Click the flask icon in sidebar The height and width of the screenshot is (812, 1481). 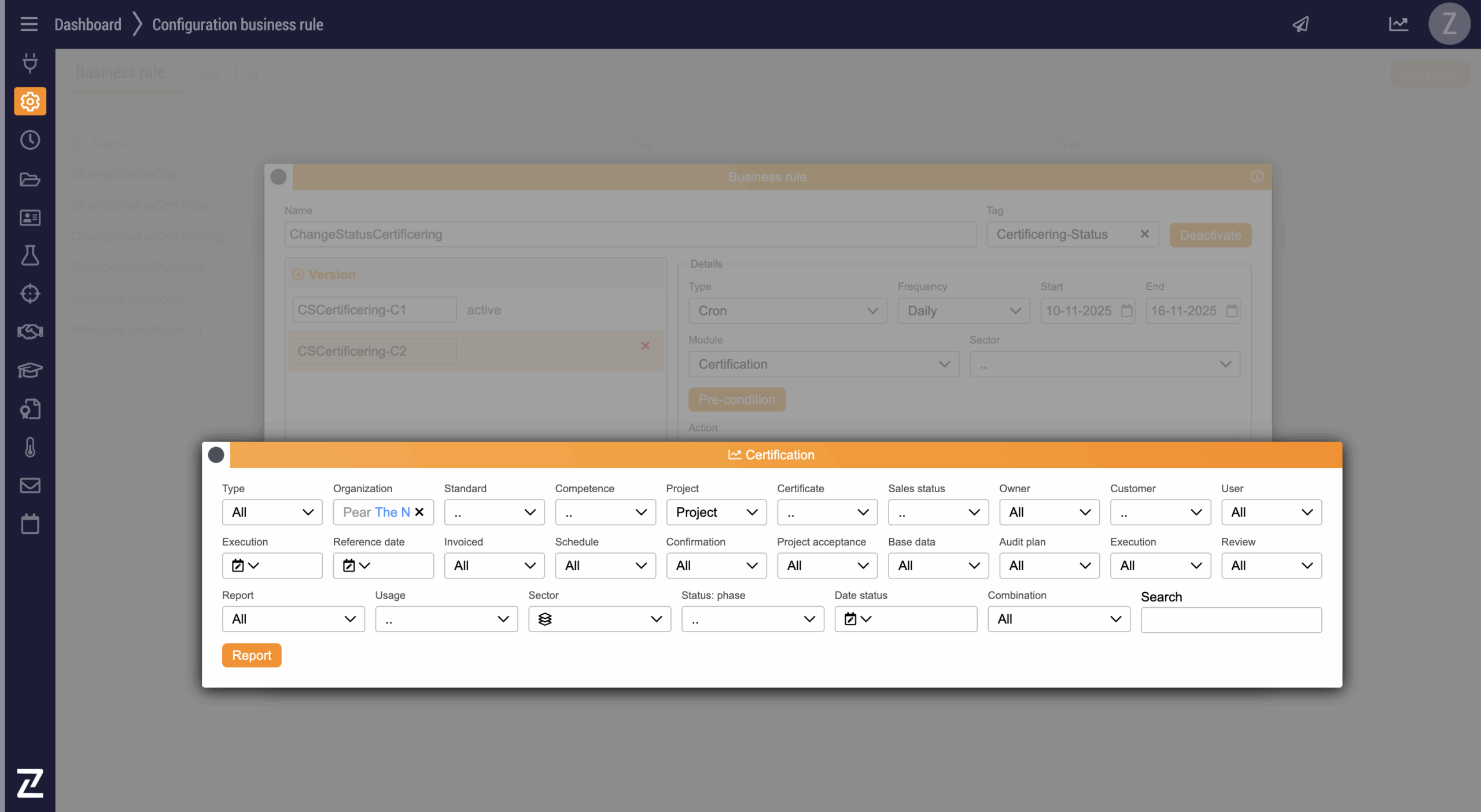(30, 255)
